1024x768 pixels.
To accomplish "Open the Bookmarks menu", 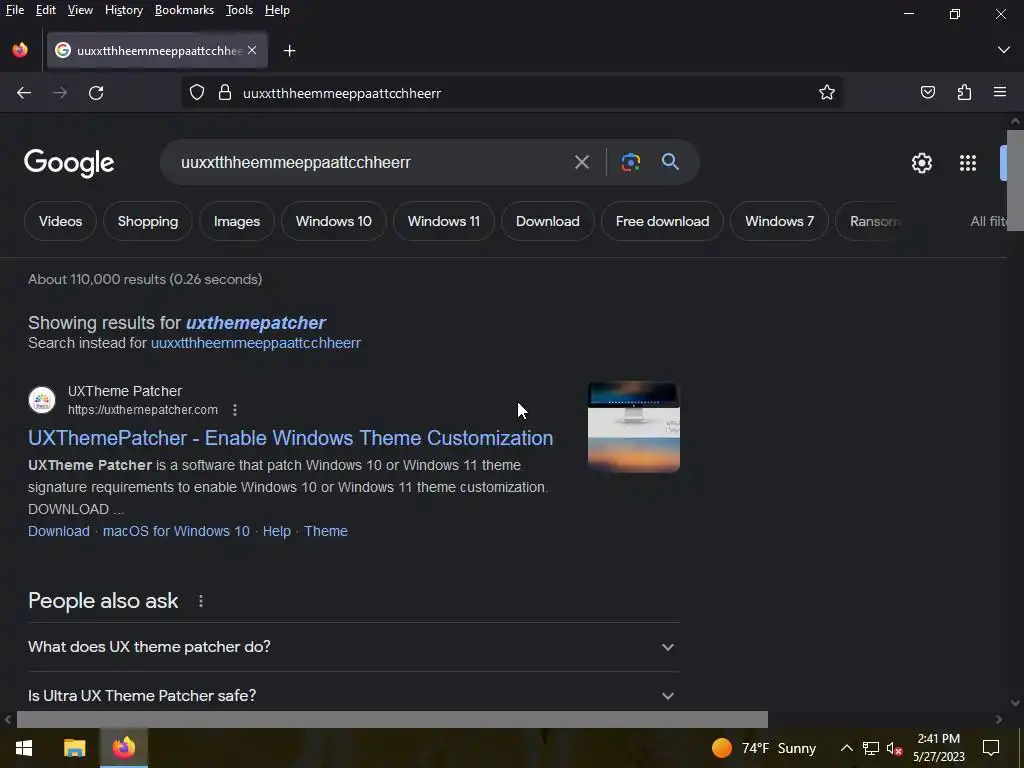I will coord(184,10).
